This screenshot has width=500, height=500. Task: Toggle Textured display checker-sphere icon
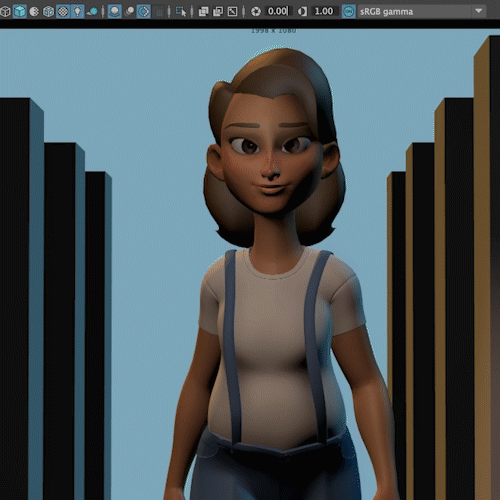pos(63,12)
